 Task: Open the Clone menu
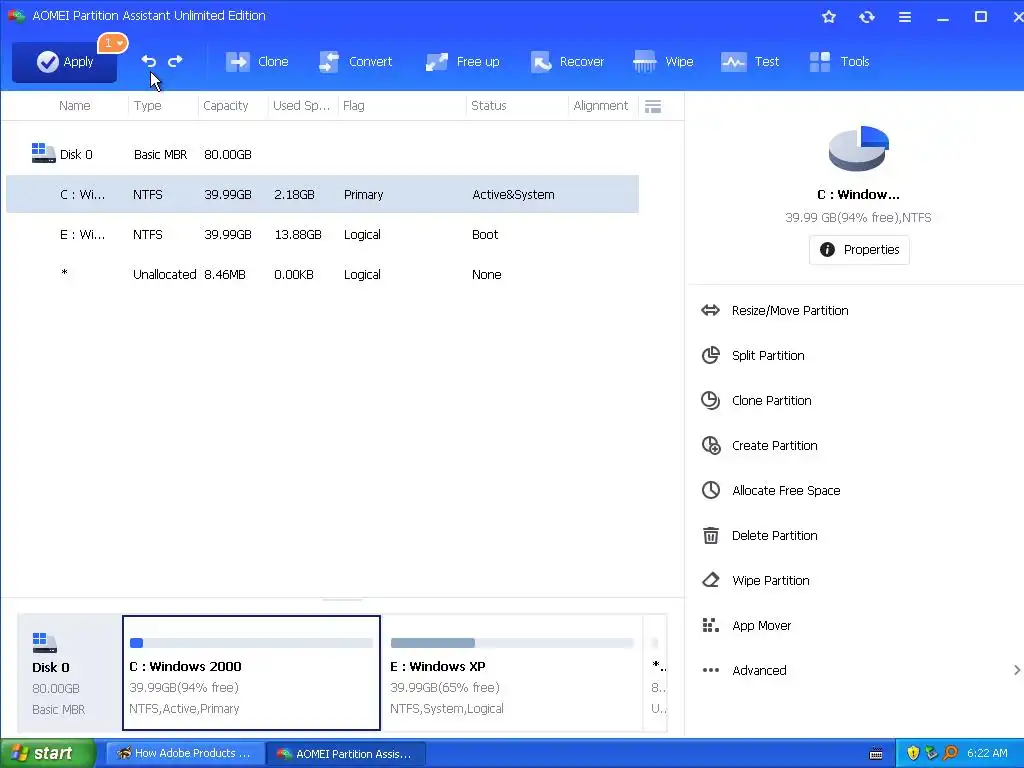point(257,62)
